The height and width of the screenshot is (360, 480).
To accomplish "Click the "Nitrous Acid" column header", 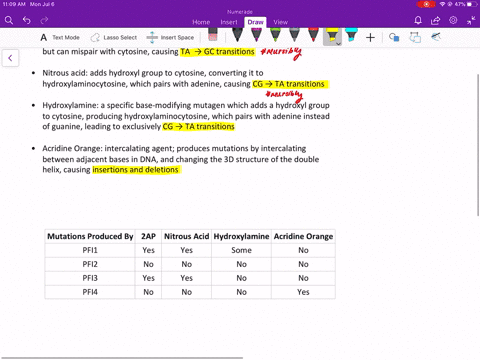I will tap(187, 236).
